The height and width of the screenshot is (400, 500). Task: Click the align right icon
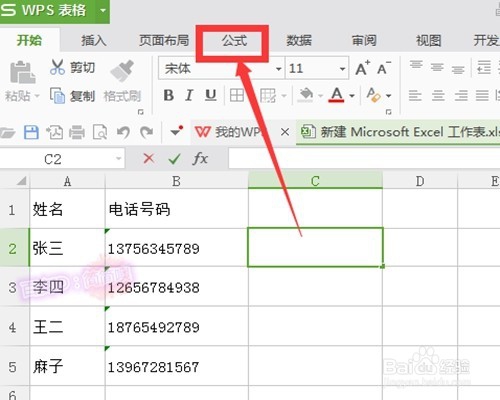[461, 96]
